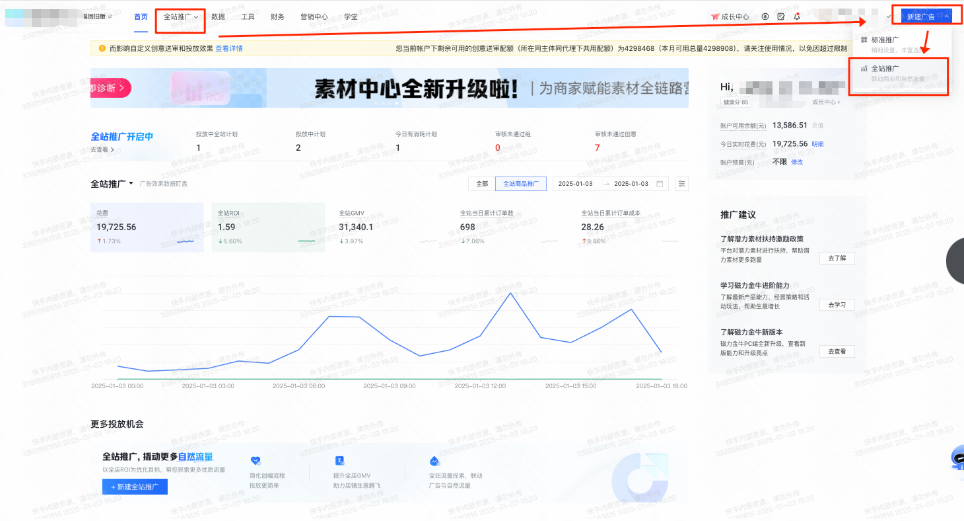Select the 全站商品推广 filter button
This screenshot has width=964, height=521.
[521, 183]
